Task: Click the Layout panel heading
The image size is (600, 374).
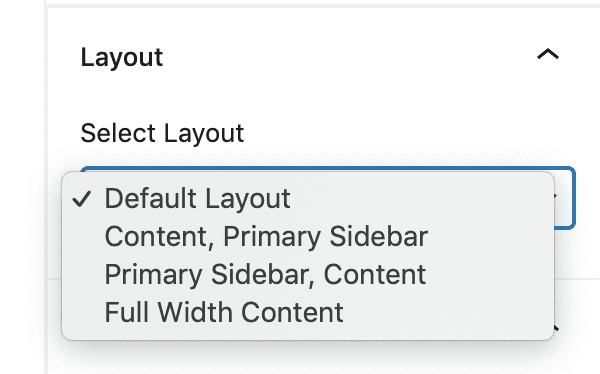Action: (122, 57)
